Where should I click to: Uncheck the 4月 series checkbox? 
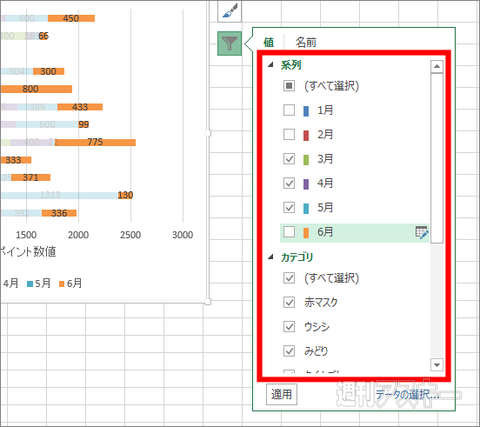289,183
